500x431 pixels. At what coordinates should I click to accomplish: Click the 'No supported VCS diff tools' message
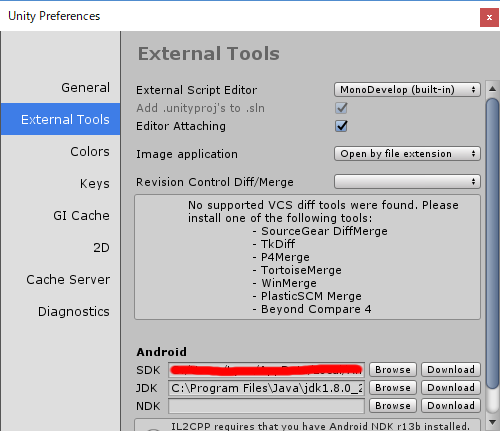(323, 211)
